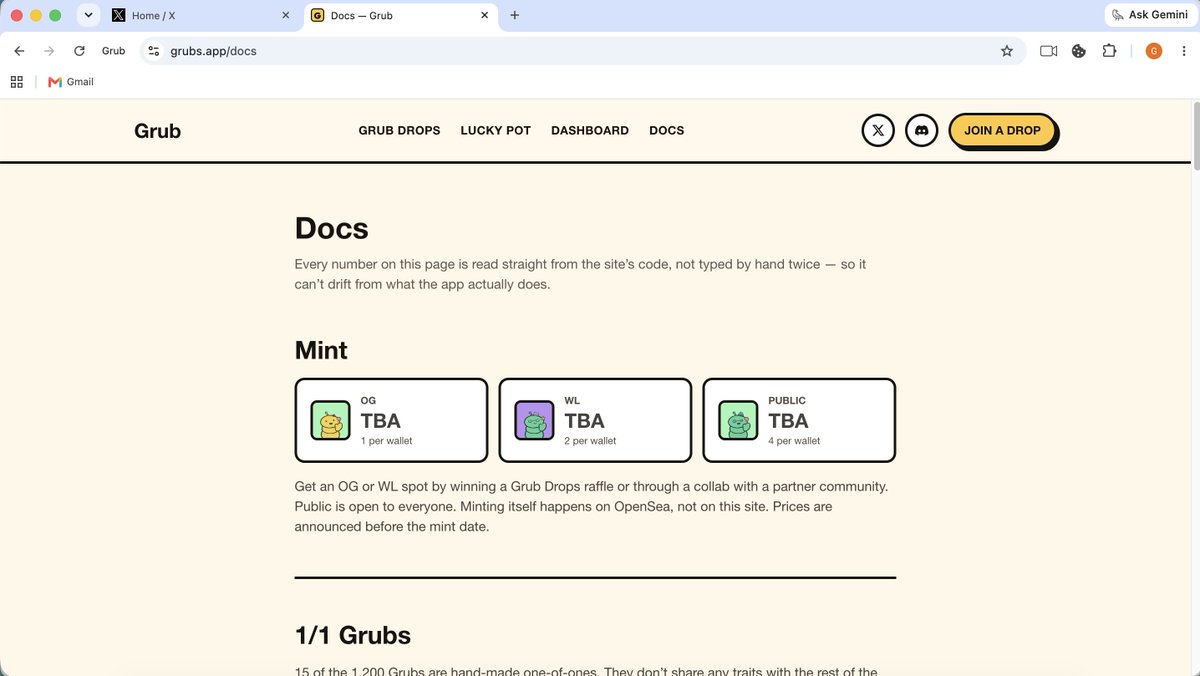1200x676 pixels.
Task: Switch to the Home / X tab
Action: click(200, 15)
